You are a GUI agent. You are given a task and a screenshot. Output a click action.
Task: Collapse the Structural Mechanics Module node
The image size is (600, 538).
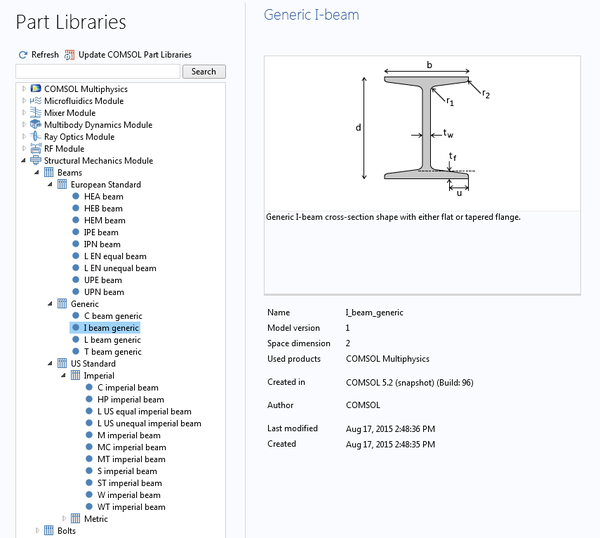coord(24,161)
